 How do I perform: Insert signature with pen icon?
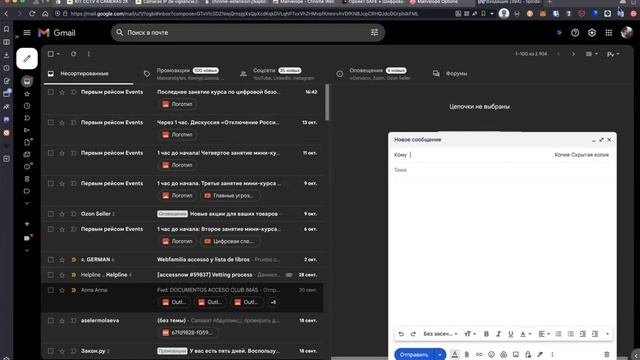540,354
